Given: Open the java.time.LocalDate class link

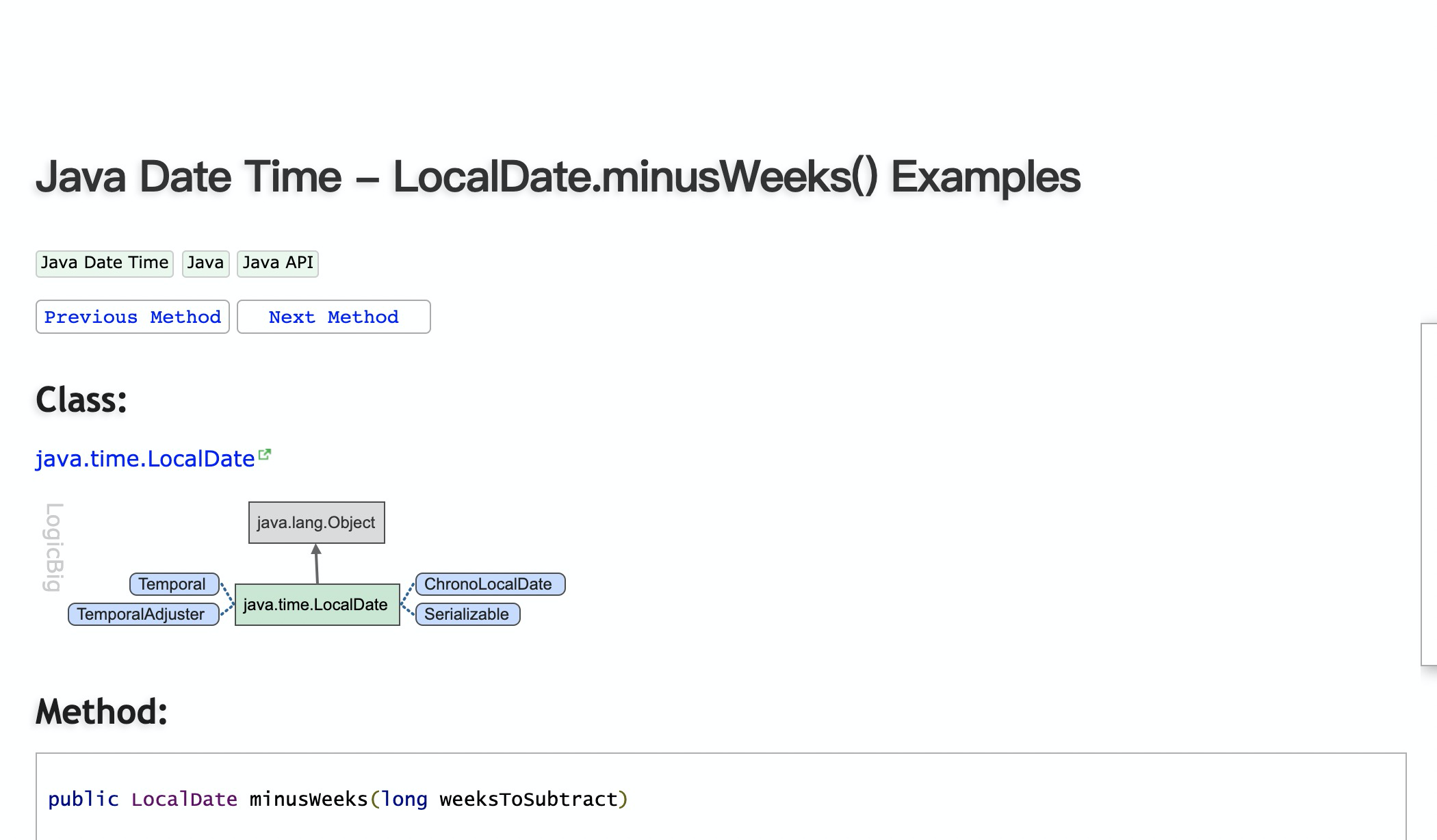Looking at the screenshot, I should (145, 459).
